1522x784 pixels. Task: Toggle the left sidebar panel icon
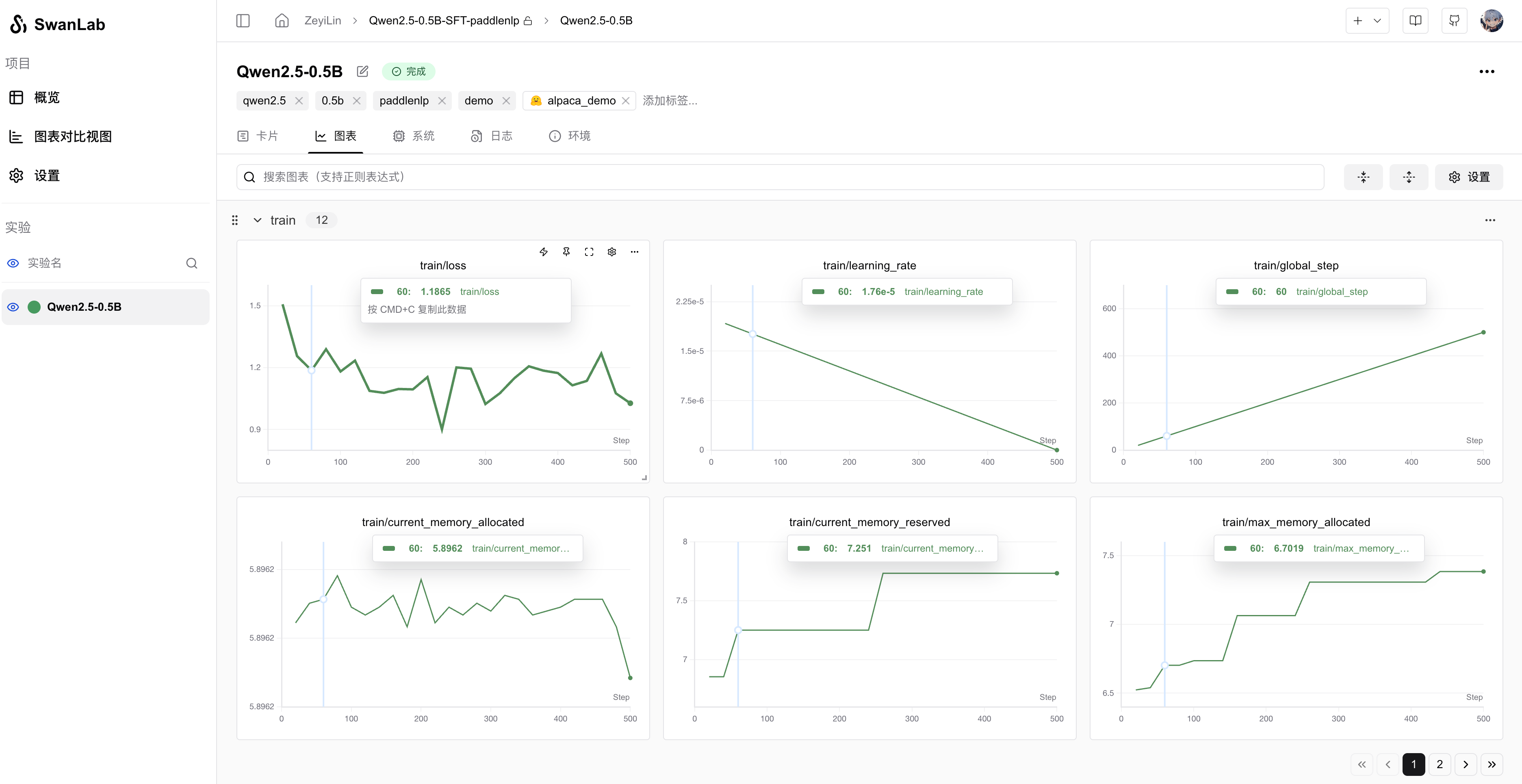[243, 21]
